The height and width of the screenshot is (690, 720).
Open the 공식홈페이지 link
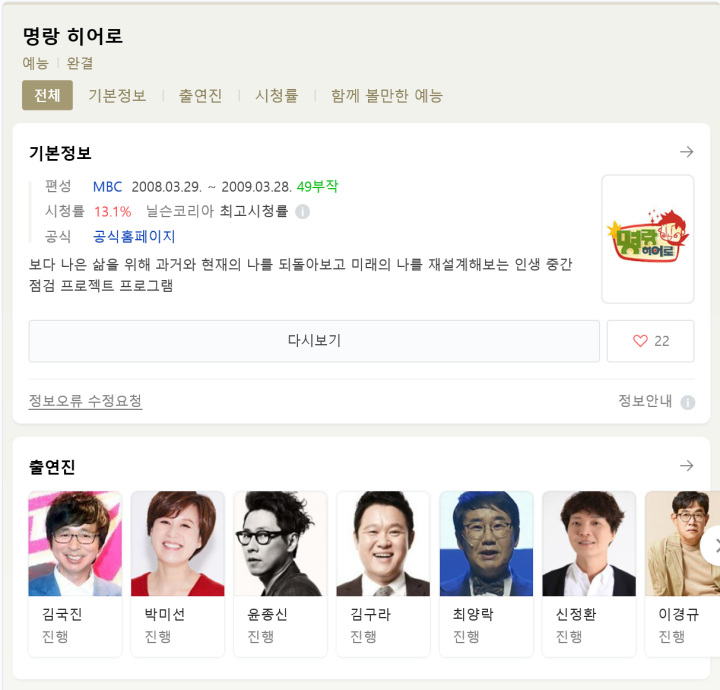134,236
